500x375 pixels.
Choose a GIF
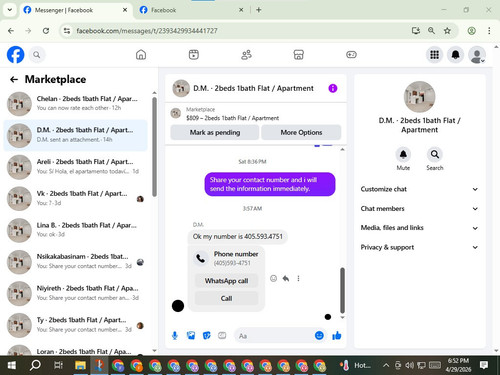(222, 336)
